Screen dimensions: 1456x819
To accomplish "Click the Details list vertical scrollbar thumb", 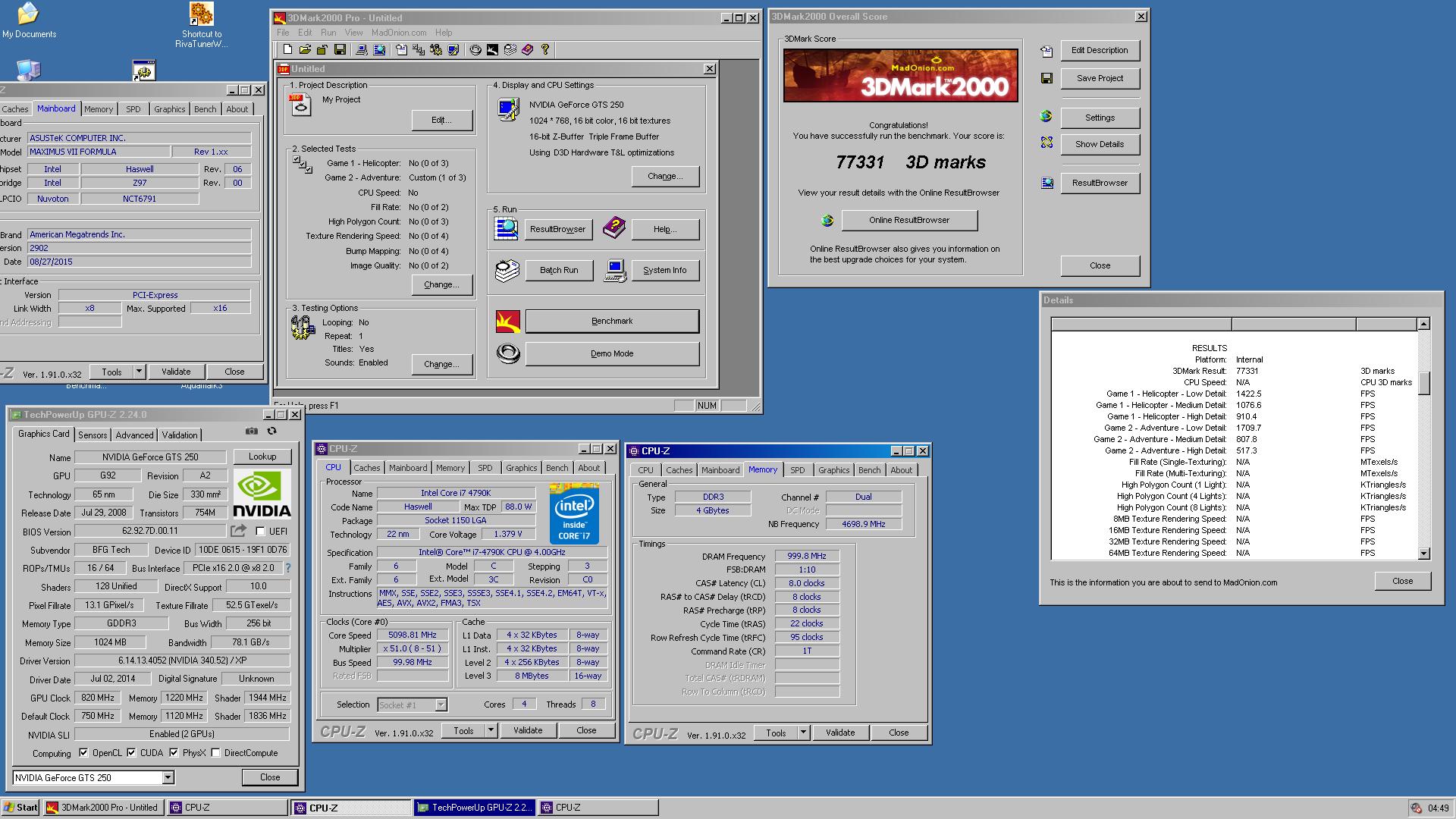I will pos(1423,383).
